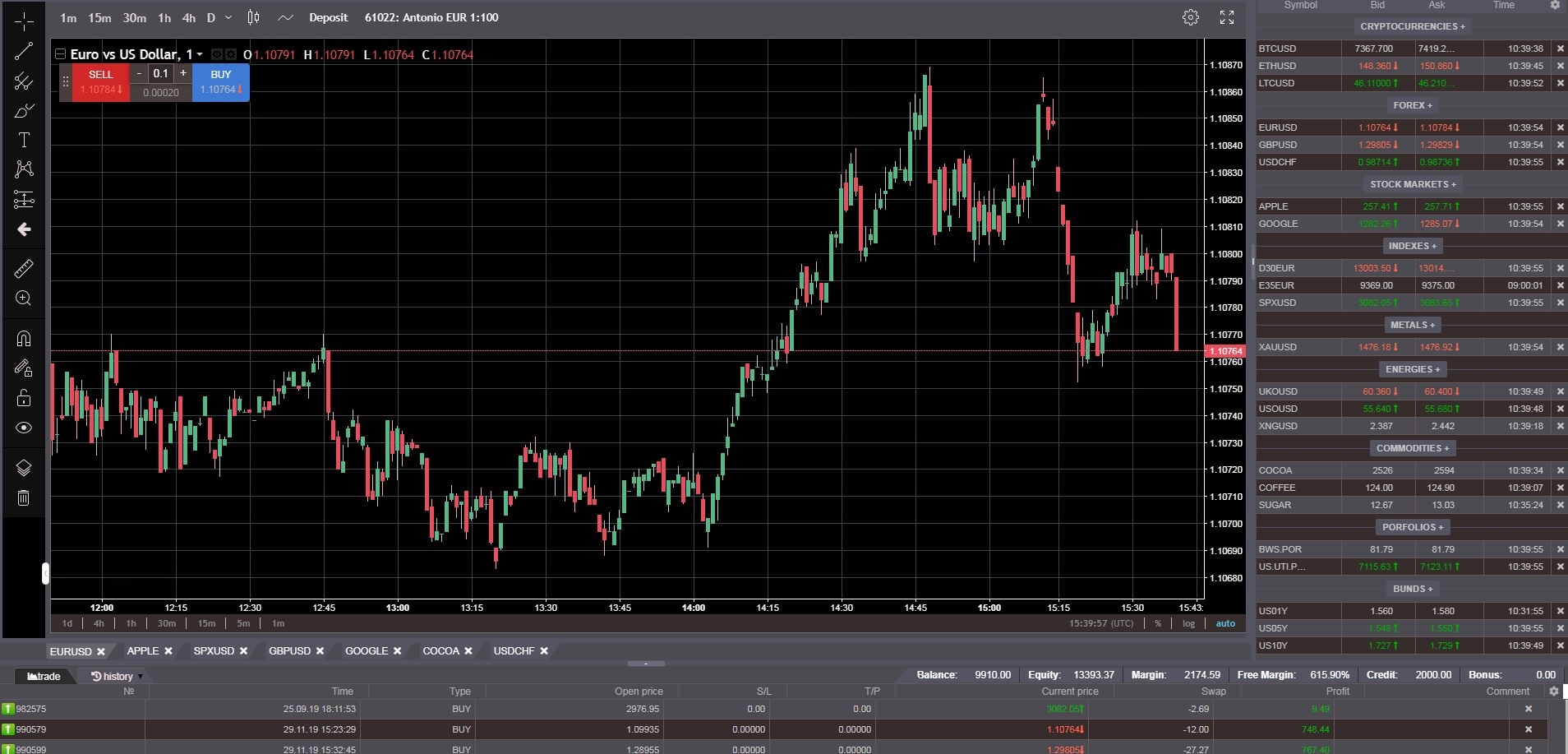The image size is (1568, 754).
Task: Switch to the GBPUSD chart tab
Action: pyautogui.click(x=289, y=650)
